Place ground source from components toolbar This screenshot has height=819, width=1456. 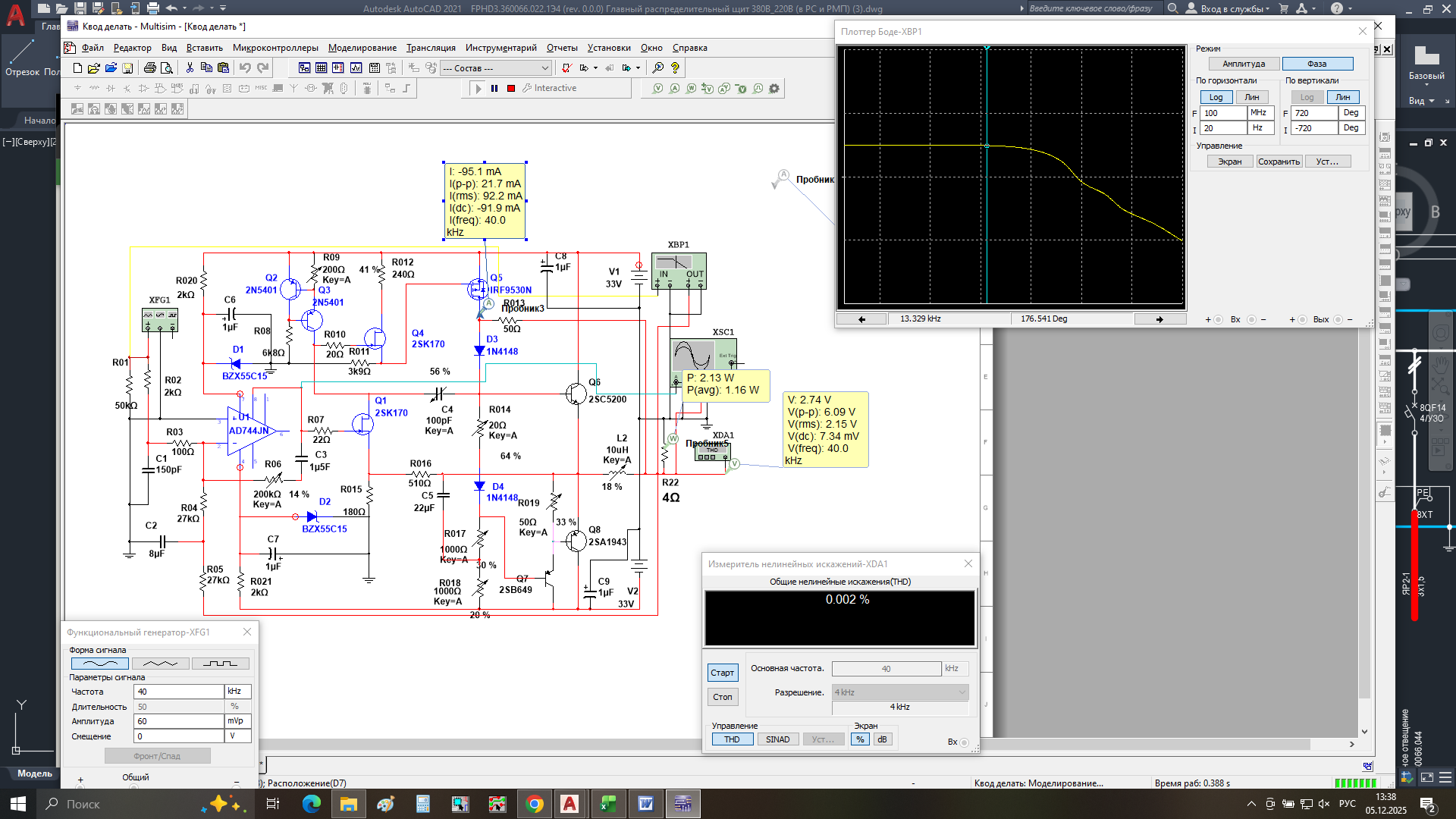(77, 89)
